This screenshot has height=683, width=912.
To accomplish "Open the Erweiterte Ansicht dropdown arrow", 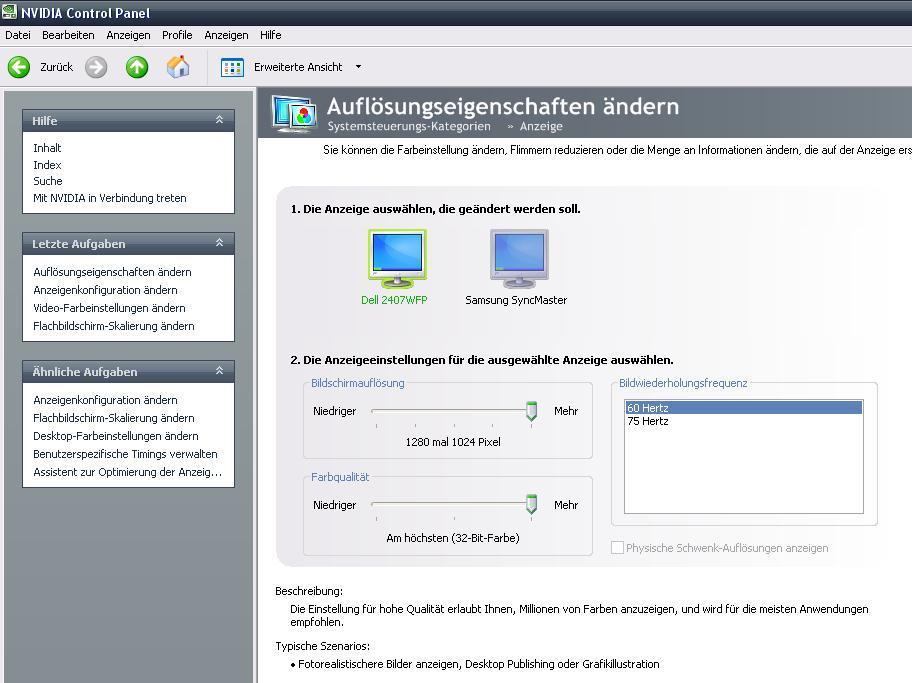I will 358,67.
